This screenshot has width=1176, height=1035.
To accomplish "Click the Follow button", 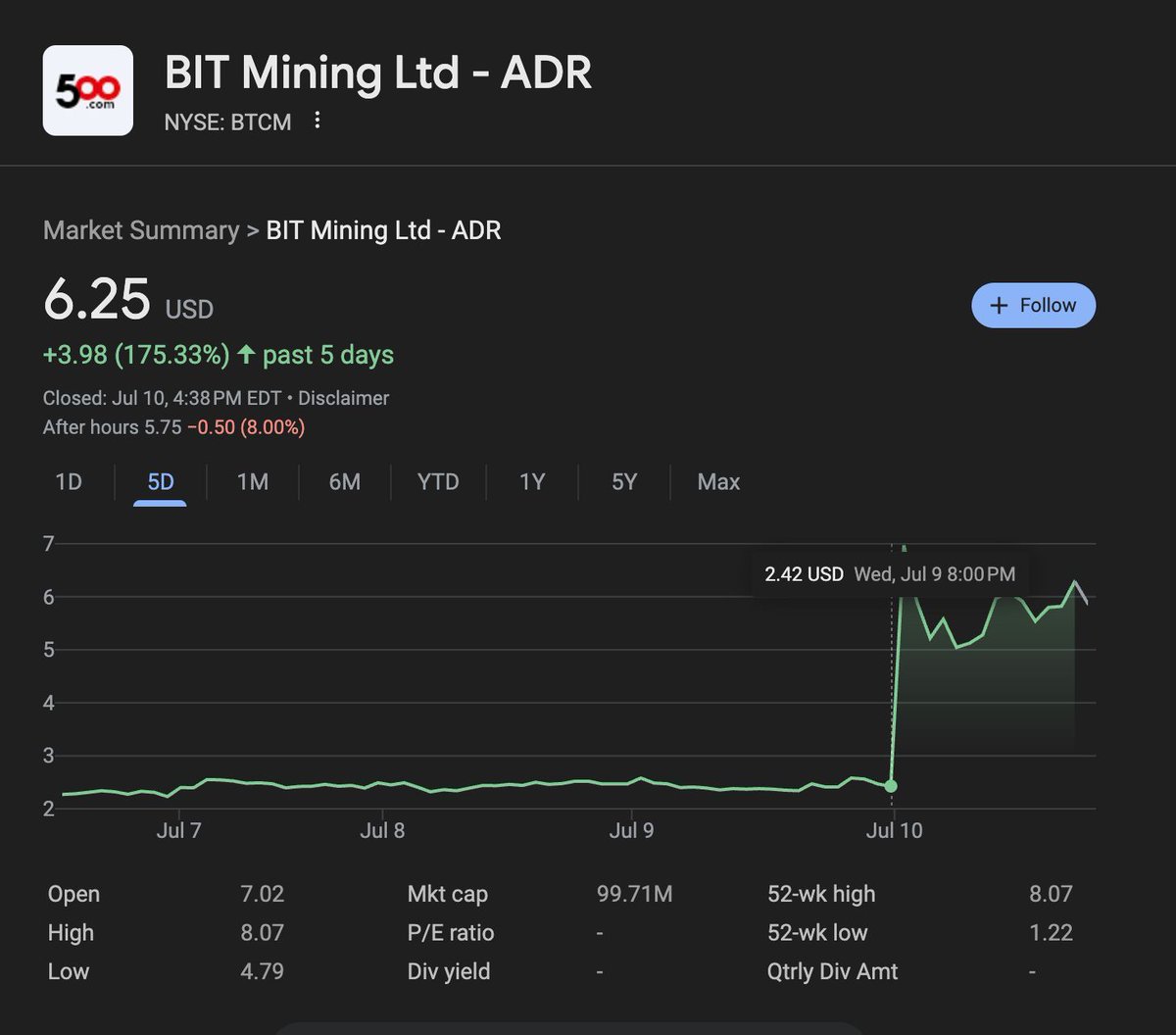I will click(1033, 306).
